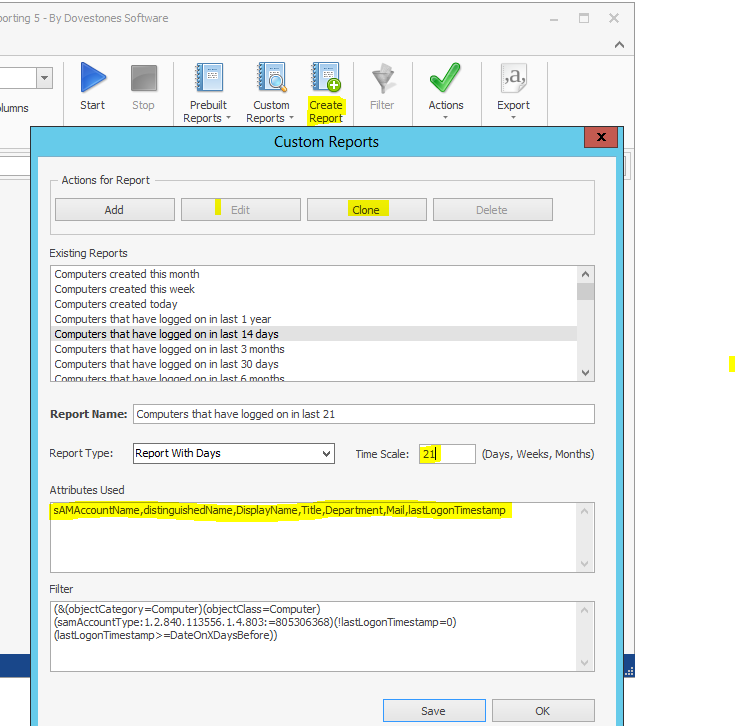Click the Filter funnel icon
735x726 pixels.
(x=382, y=78)
